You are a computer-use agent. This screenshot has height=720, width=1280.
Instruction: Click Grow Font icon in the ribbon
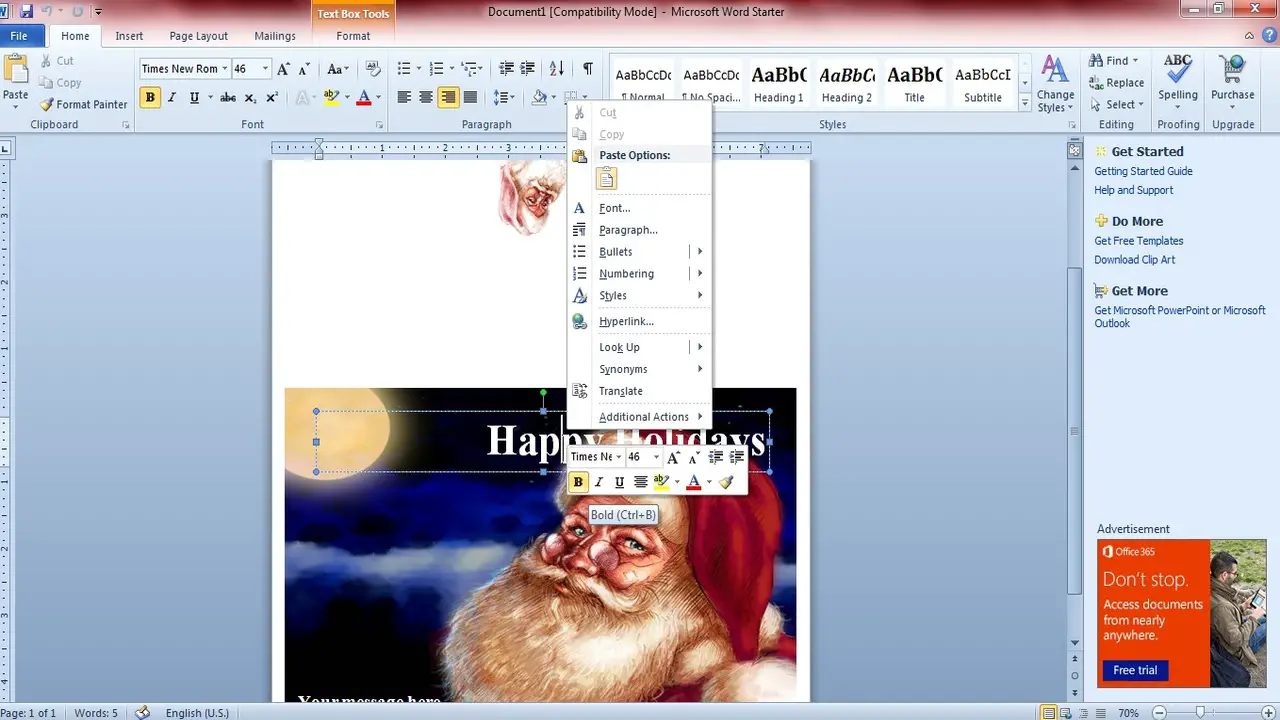[284, 69]
